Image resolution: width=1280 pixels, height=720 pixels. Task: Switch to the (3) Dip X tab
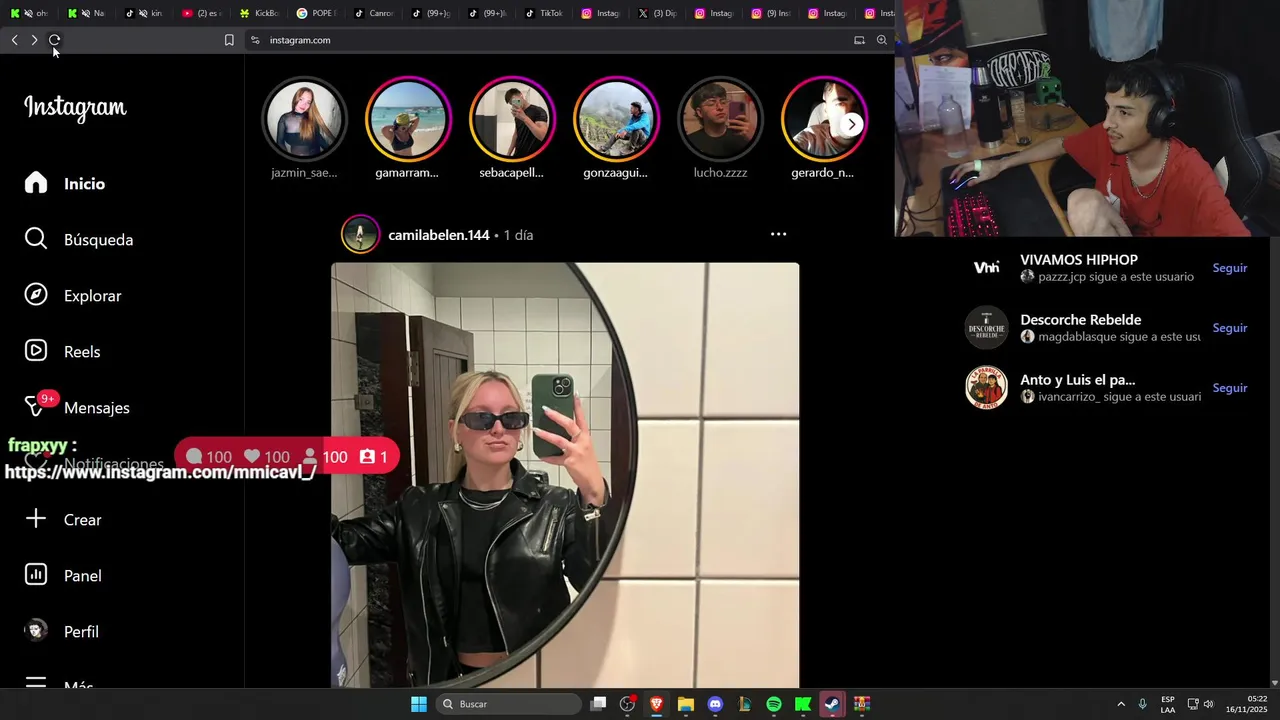tap(658, 13)
